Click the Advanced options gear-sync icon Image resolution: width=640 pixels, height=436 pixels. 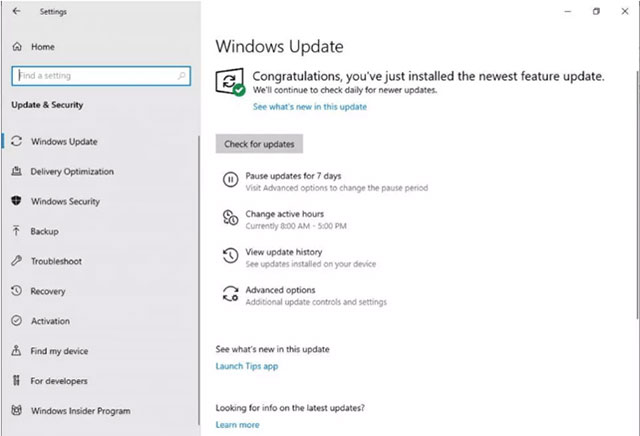[x=230, y=294]
